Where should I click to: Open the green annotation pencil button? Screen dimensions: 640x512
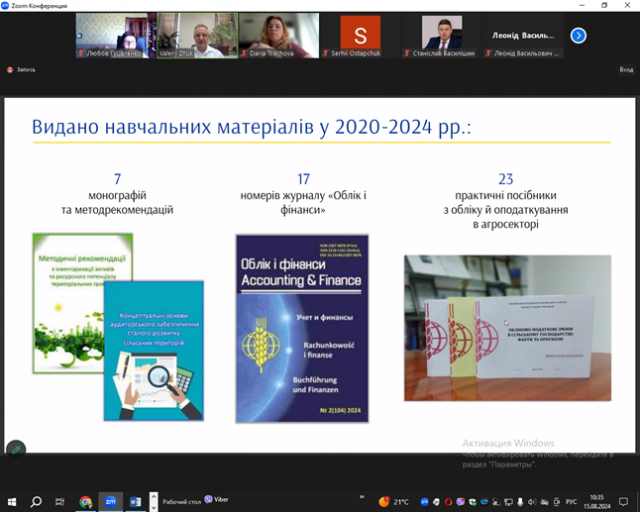(x=16, y=450)
